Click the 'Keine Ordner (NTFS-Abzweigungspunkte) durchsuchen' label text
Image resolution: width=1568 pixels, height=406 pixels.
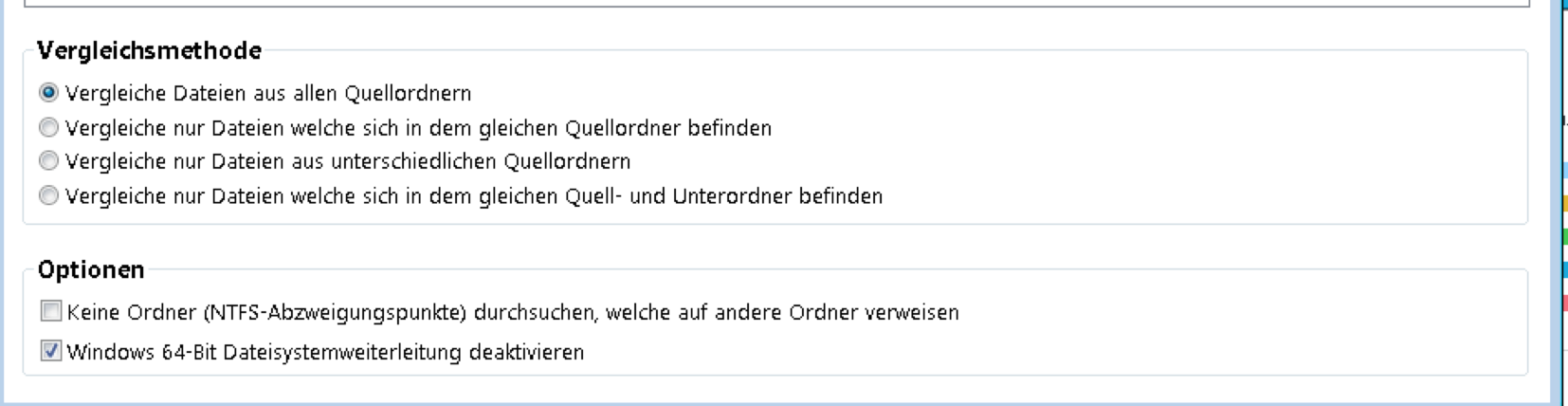pyautogui.click(x=512, y=312)
